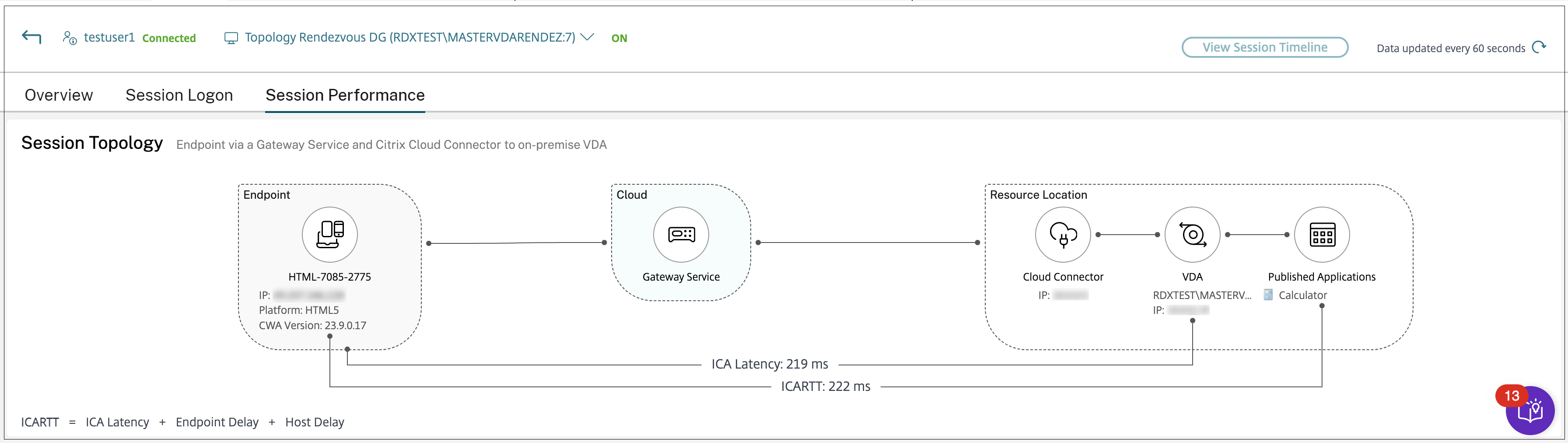This screenshot has height=443, width=1568.
Task: Click the back arrow icon
Action: (x=31, y=37)
